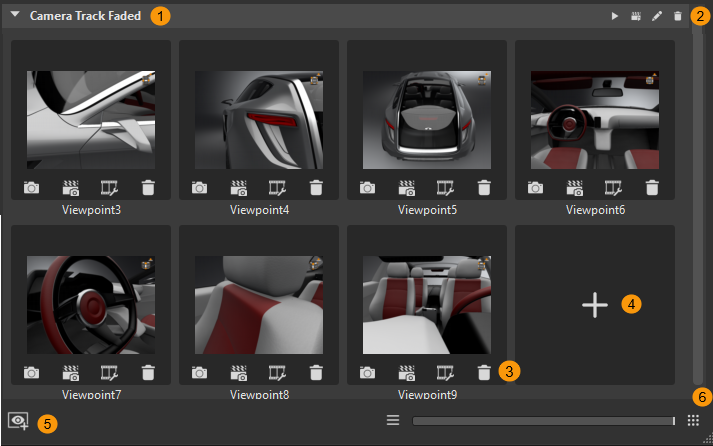Click the Camera Track Faded title
Screen dimensions: 713x446
(85, 16)
